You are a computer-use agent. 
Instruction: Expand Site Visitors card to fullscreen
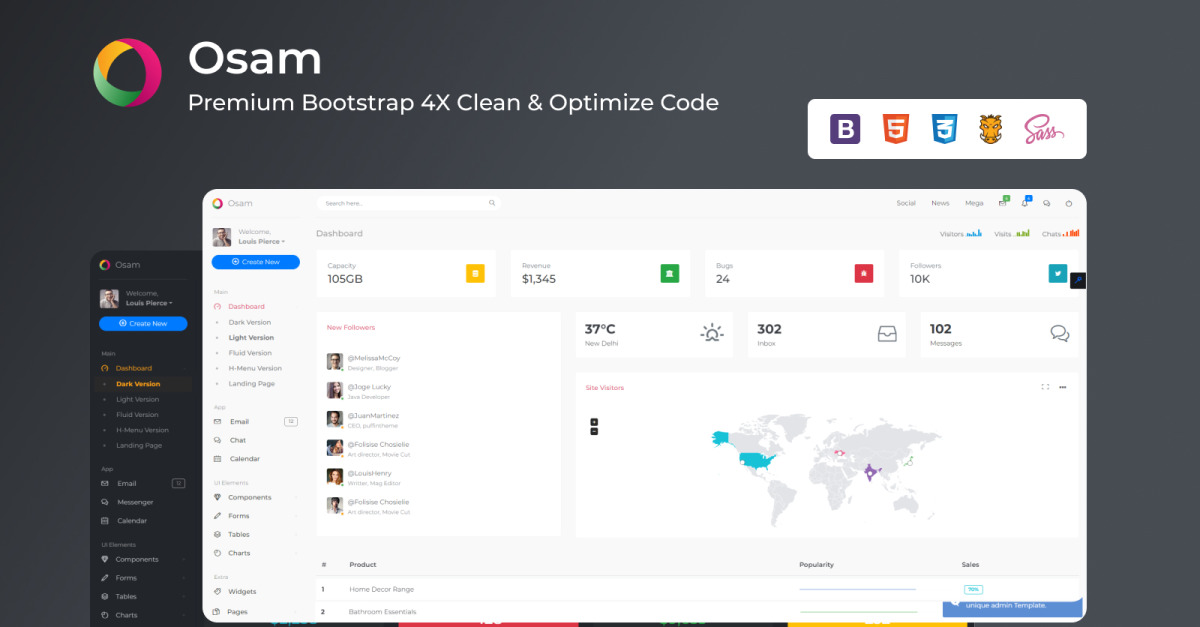click(1045, 387)
